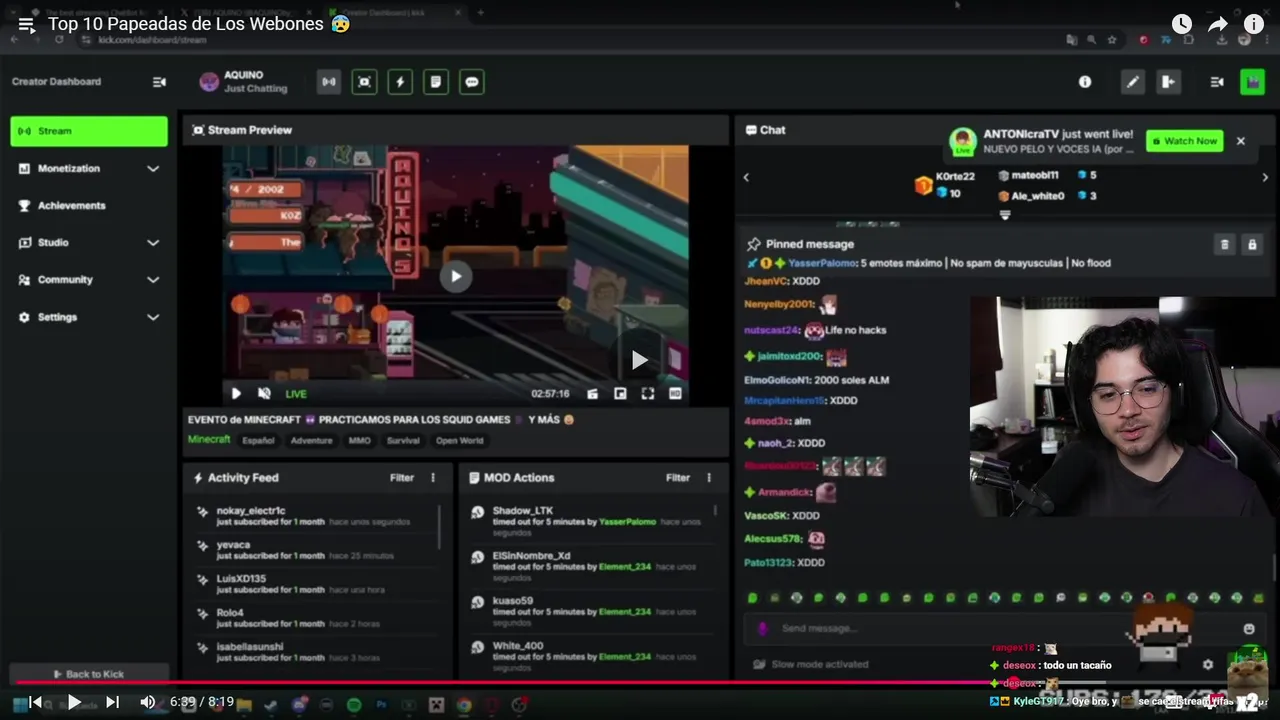Open the YouTube video info icon

click(1253, 24)
